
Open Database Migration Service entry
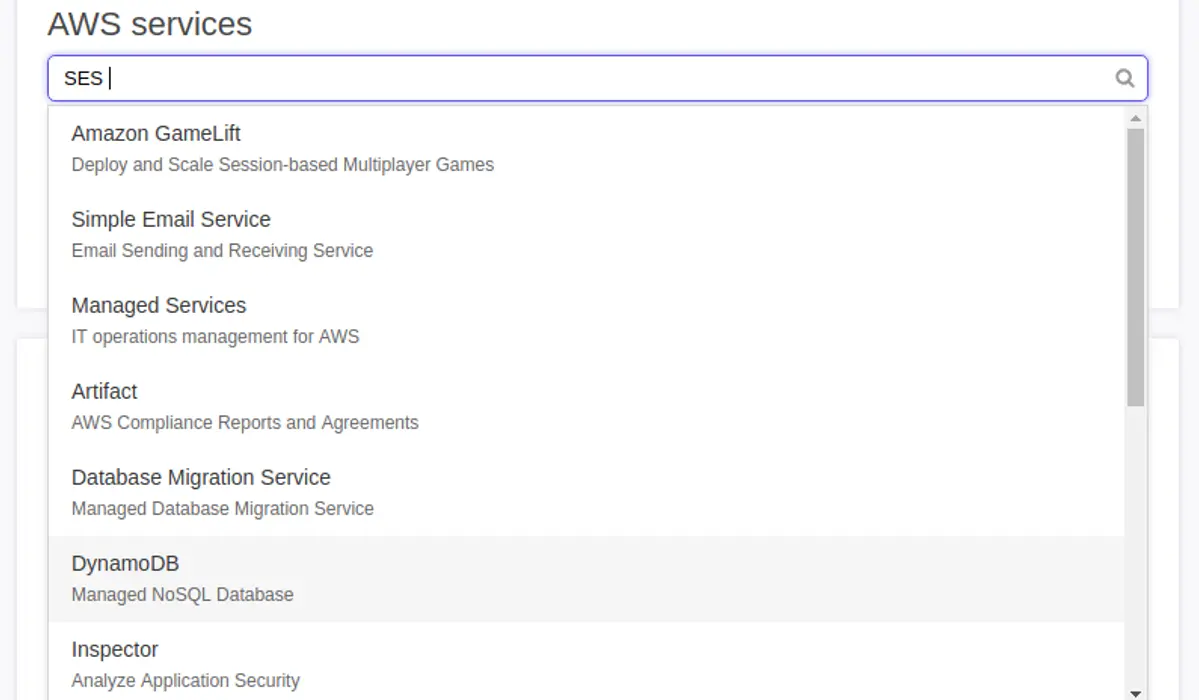(587, 493)
